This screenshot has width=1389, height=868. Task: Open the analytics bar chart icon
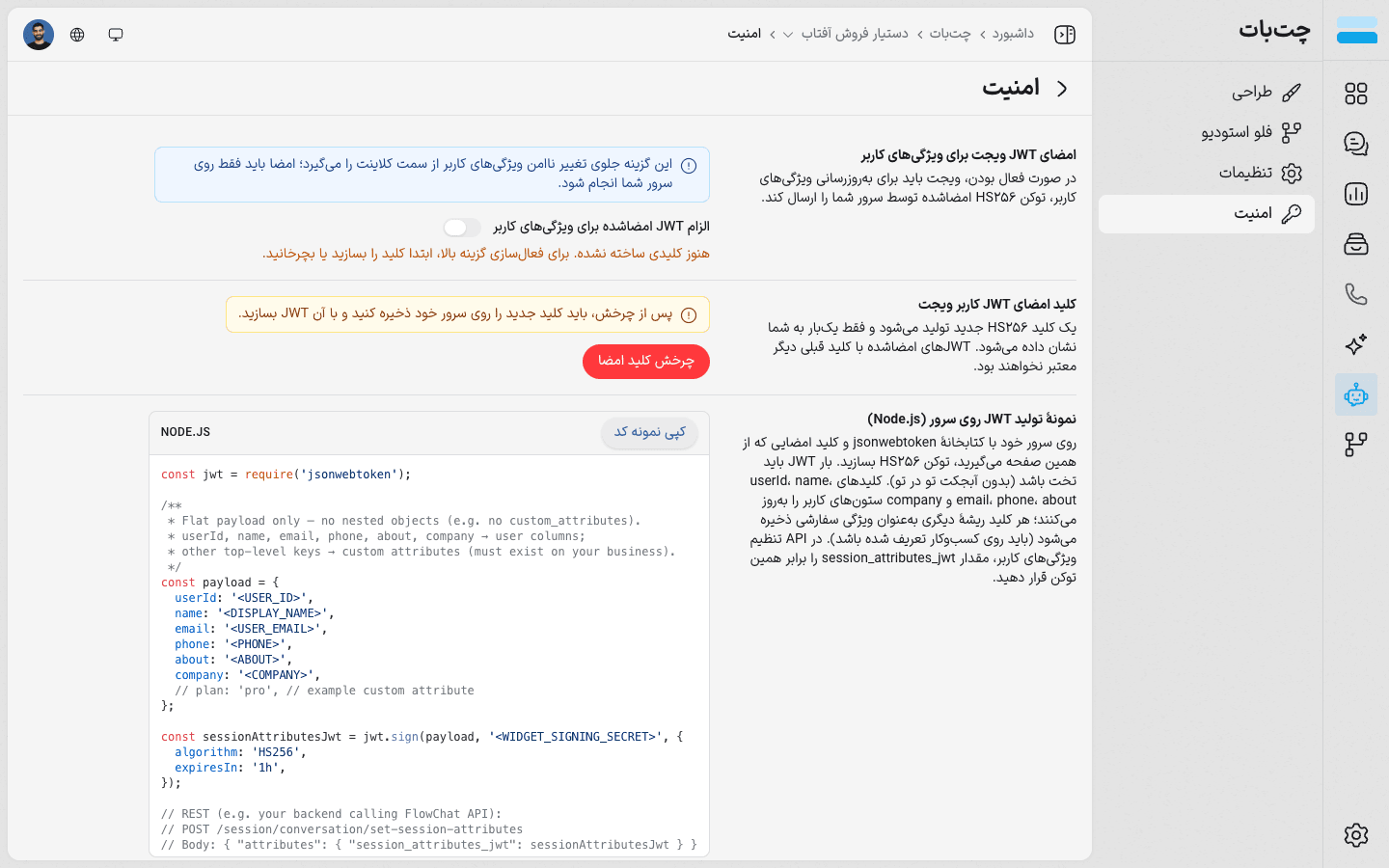coord(1356,194)
